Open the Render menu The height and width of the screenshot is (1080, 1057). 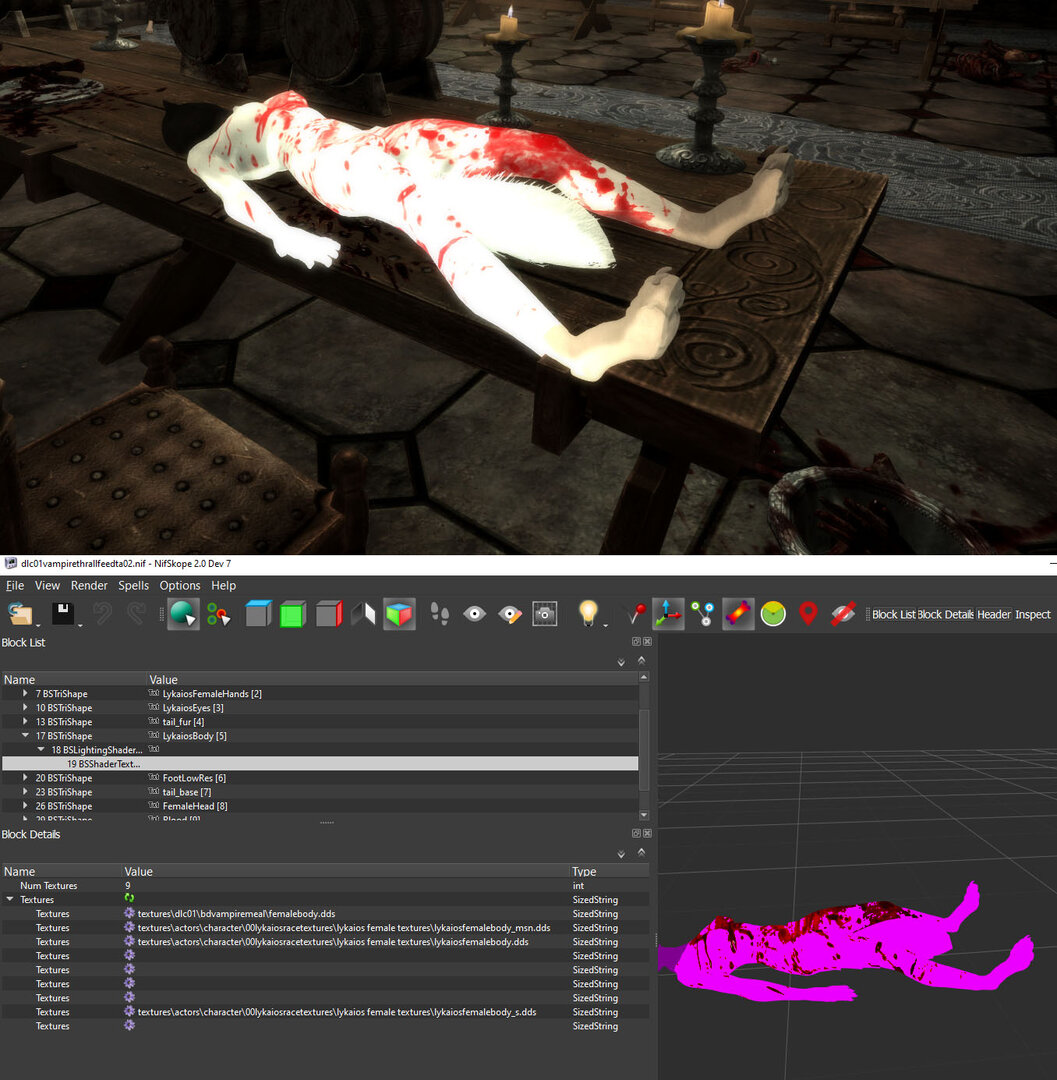(89, 585)
